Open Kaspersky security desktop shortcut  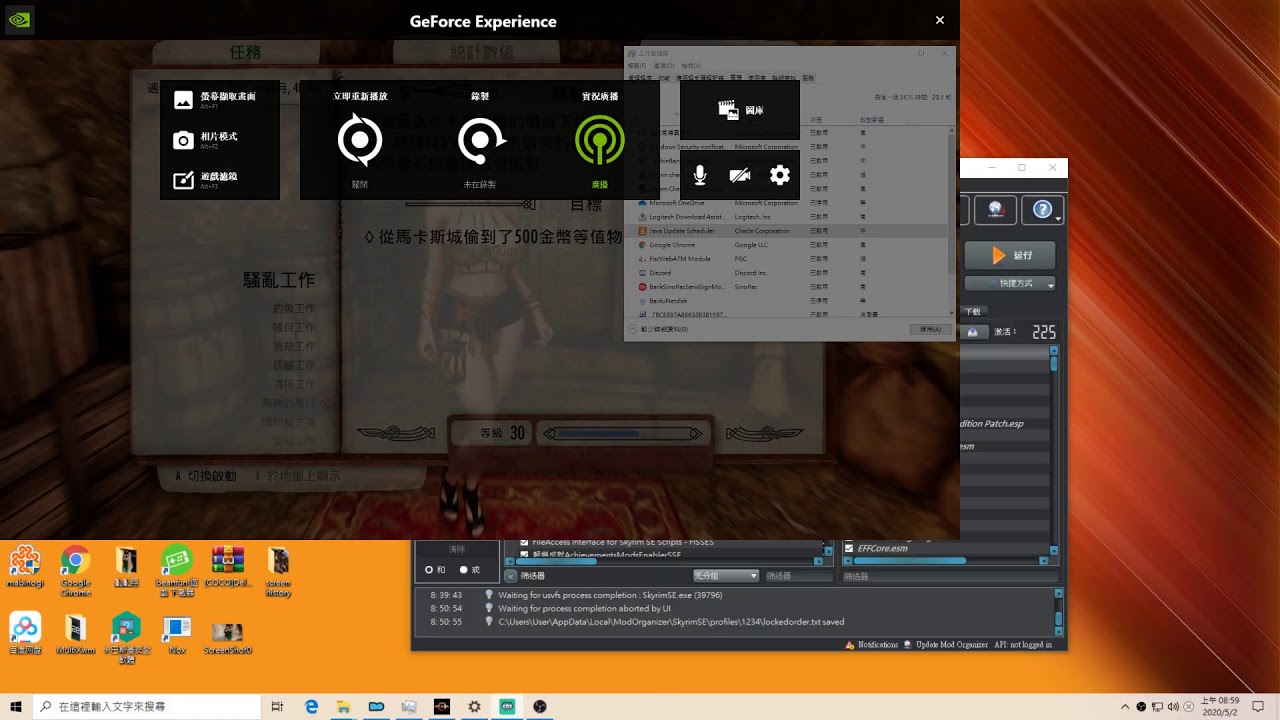click(x=127, y=638)
